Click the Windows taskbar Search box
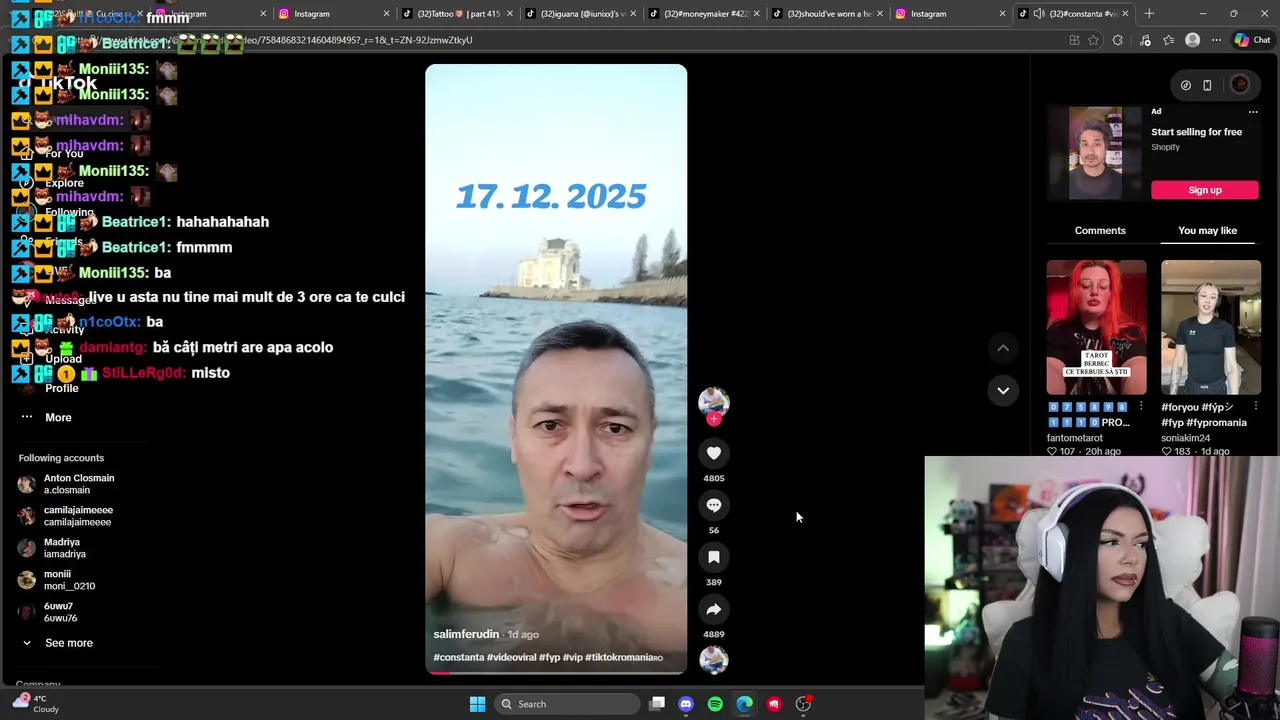This screenshot has height=720, width=1280. [567, 704]
